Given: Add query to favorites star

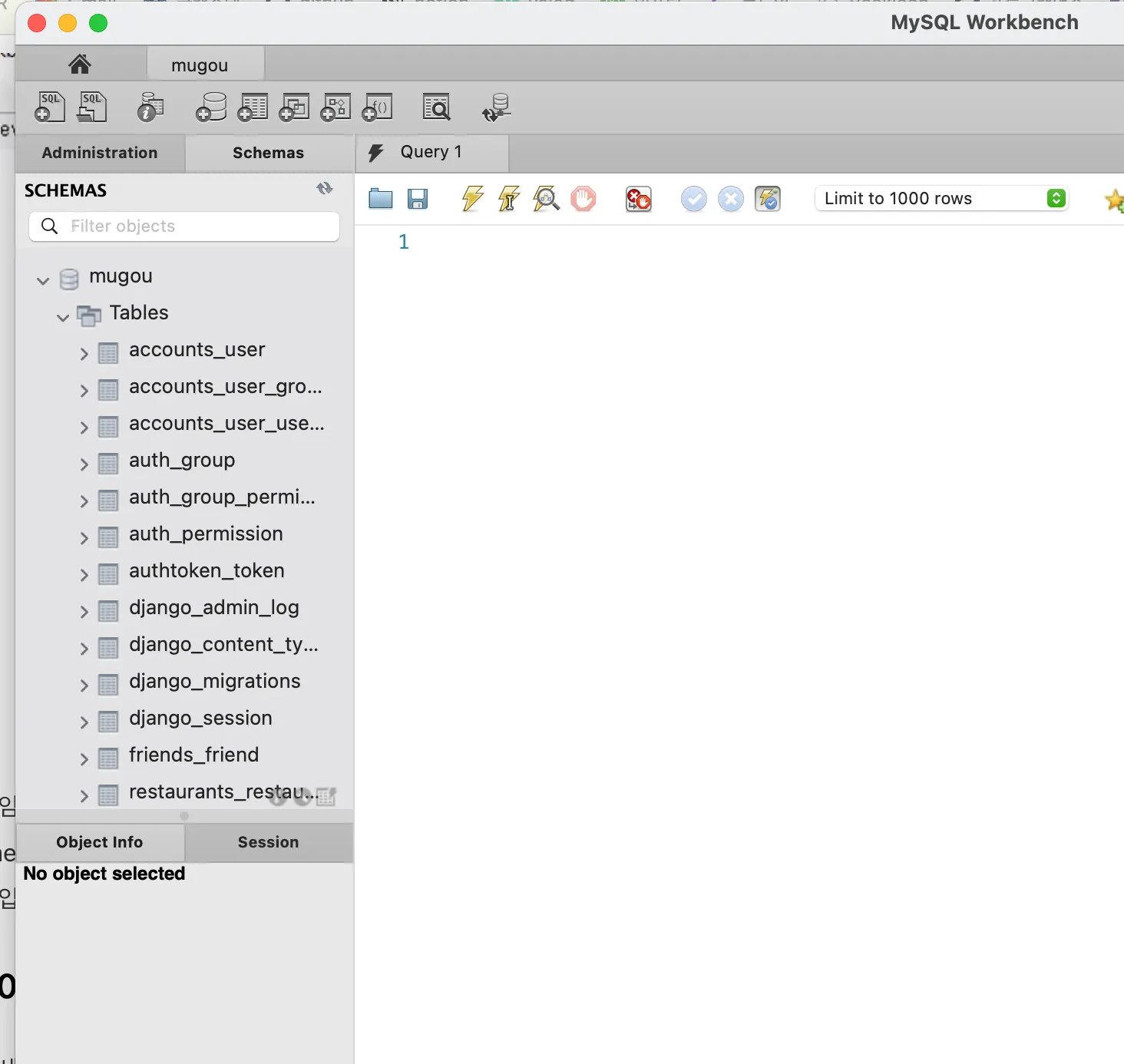Looking at the screenshot, I should tap(1114, 200).
